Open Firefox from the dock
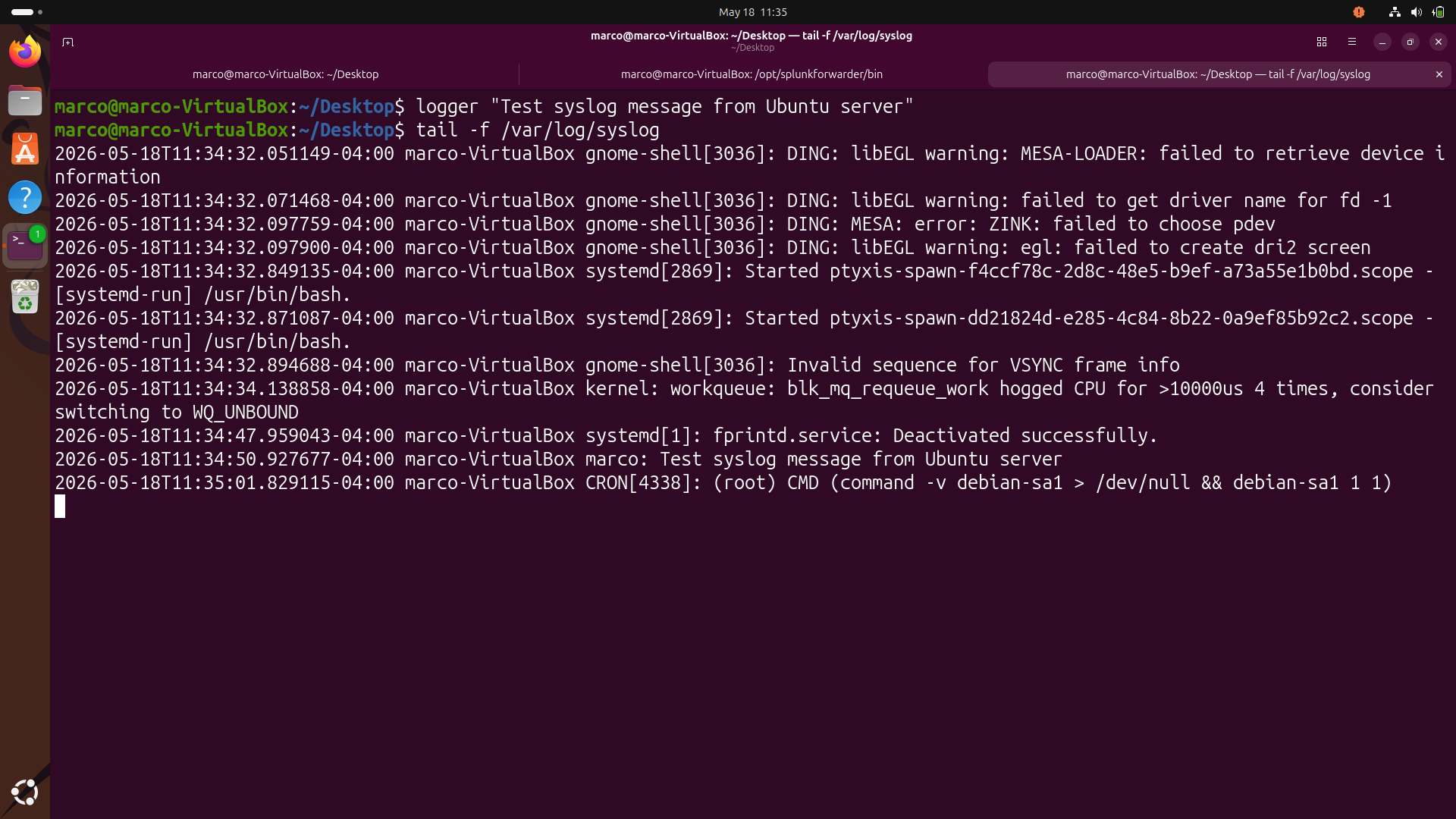The height and width of the screenshot is (819, 1456). point(25,52)
